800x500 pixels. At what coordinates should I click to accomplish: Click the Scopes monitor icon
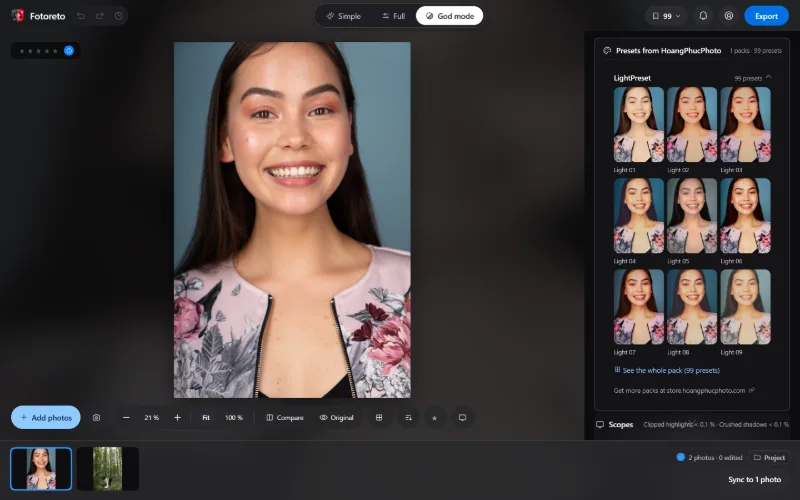point(600,424)
